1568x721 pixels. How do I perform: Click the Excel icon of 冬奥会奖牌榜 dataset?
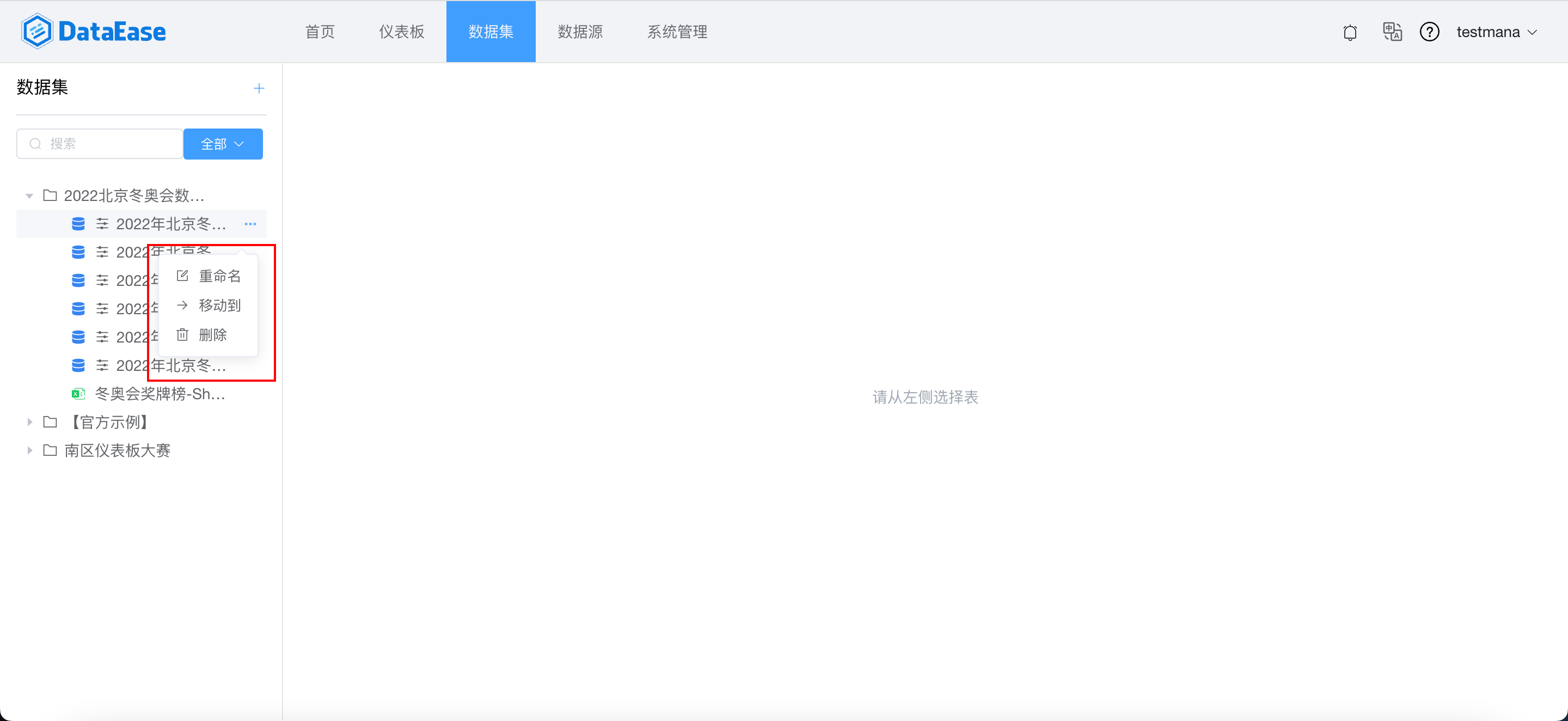[78, 394]
